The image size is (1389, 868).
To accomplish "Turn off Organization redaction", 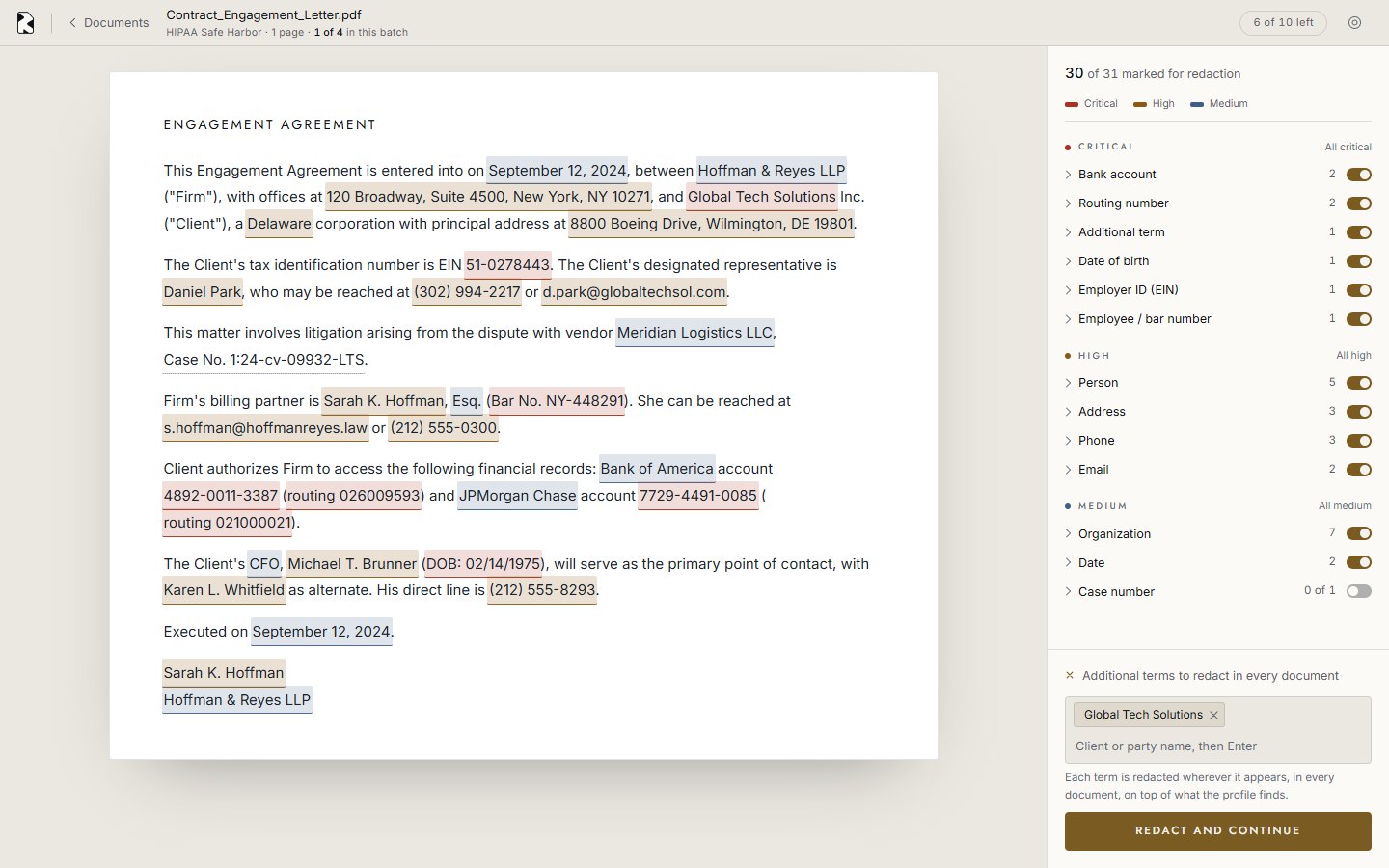I will click(x=1359, y=533).
